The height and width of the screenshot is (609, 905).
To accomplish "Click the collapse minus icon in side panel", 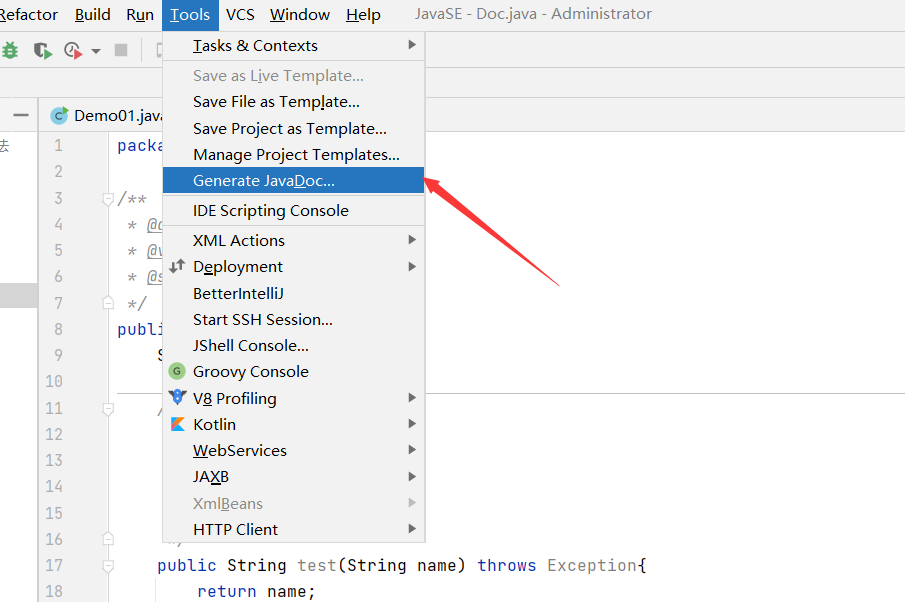I will coord(21,115).
